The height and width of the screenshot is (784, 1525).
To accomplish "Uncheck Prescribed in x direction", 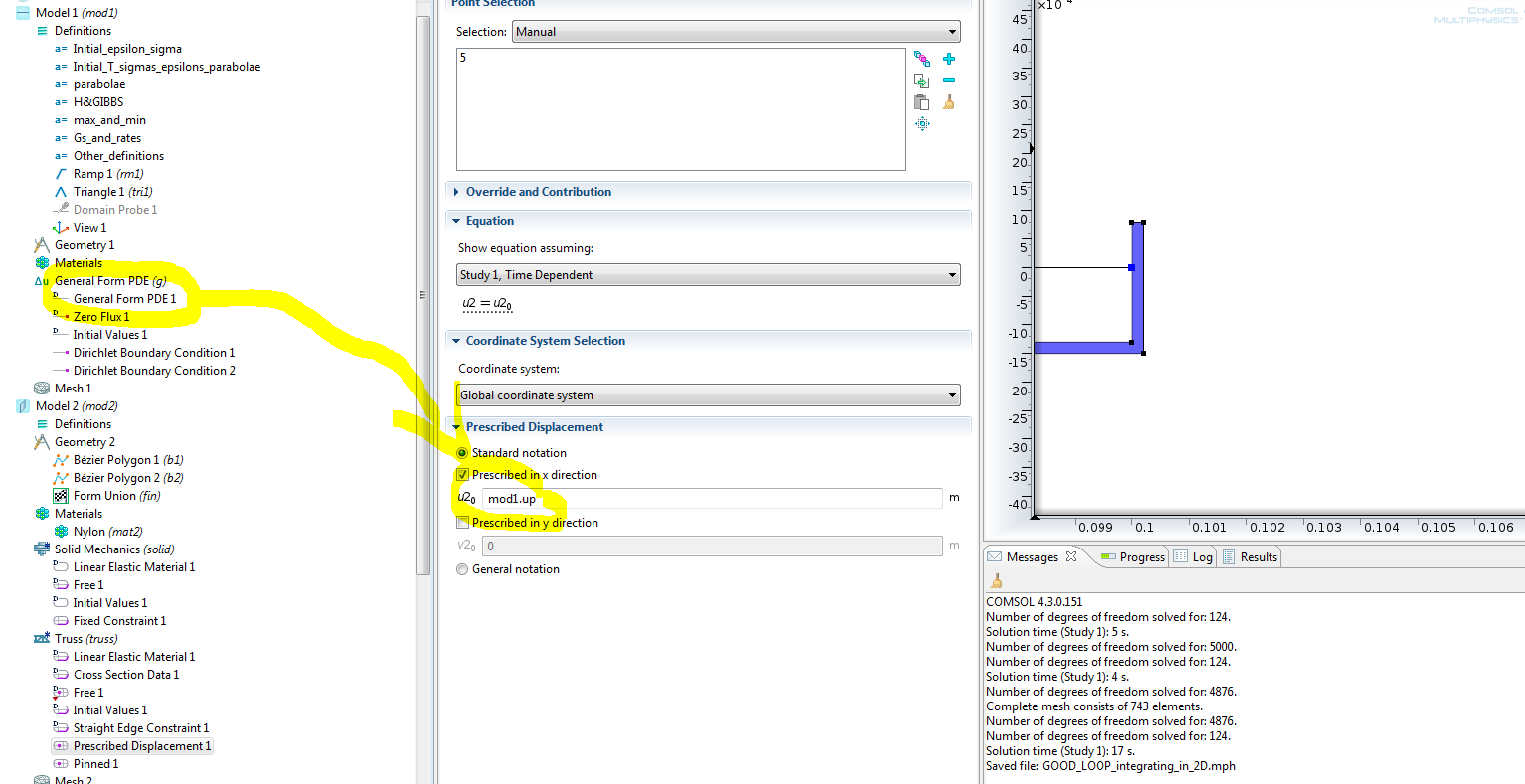I will (462, 475).
